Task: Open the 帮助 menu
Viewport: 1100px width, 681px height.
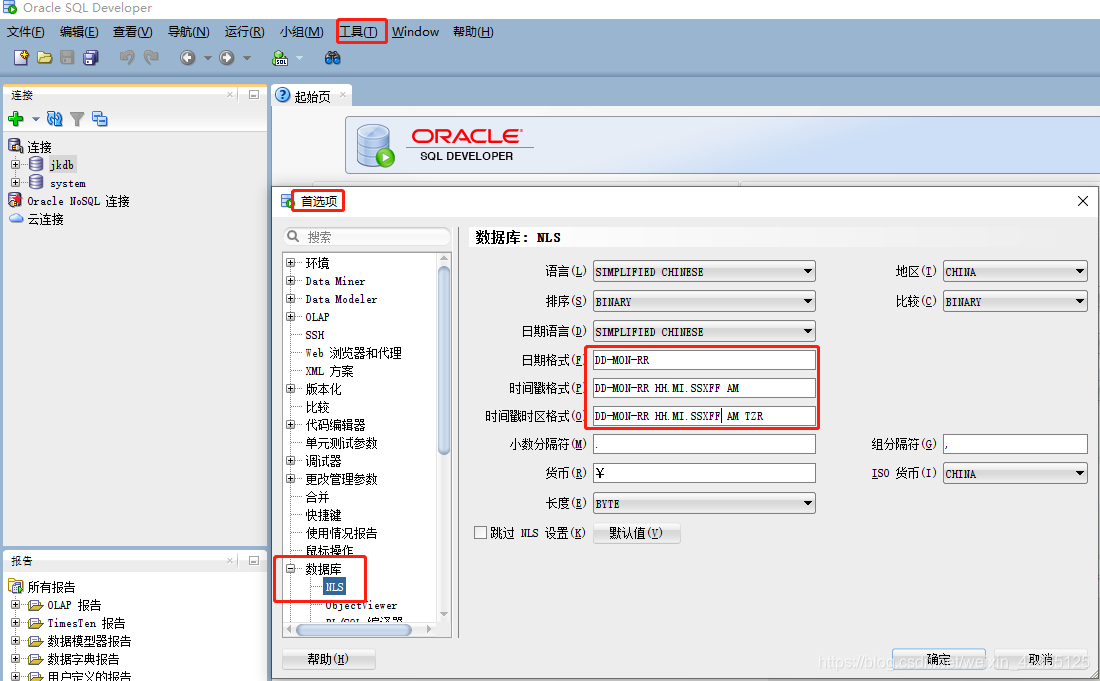Action: click(x=473, y=32)
